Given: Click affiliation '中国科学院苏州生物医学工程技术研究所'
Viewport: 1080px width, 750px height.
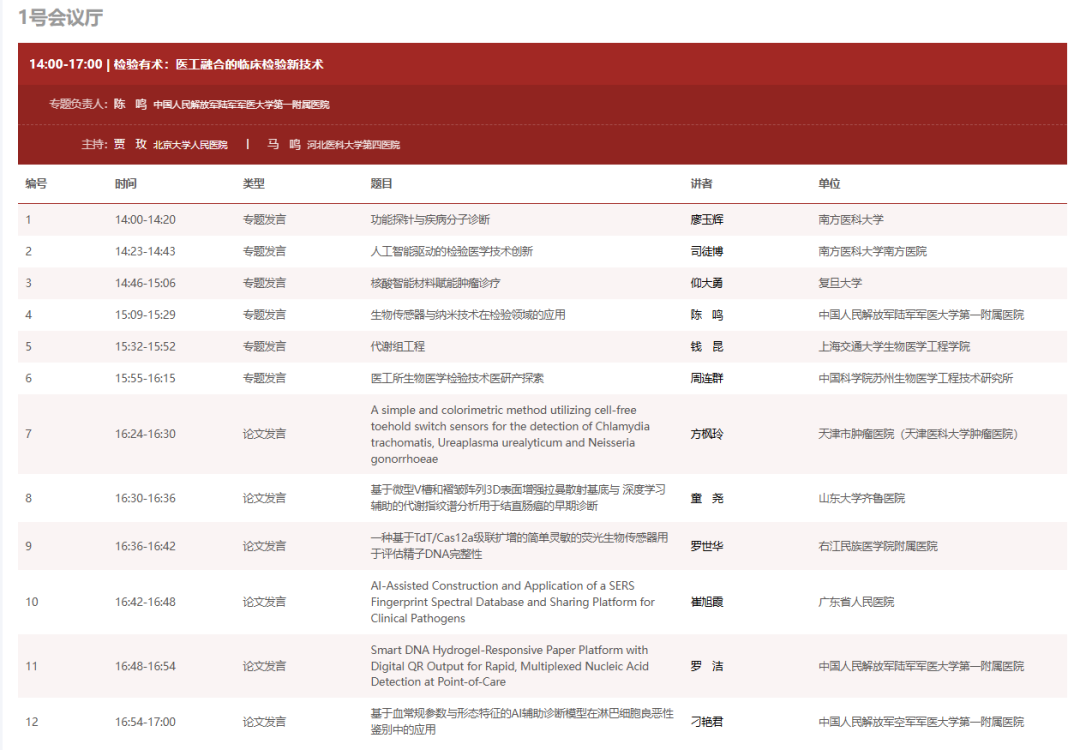Looking at the screenshot, I should pos(916,378).
